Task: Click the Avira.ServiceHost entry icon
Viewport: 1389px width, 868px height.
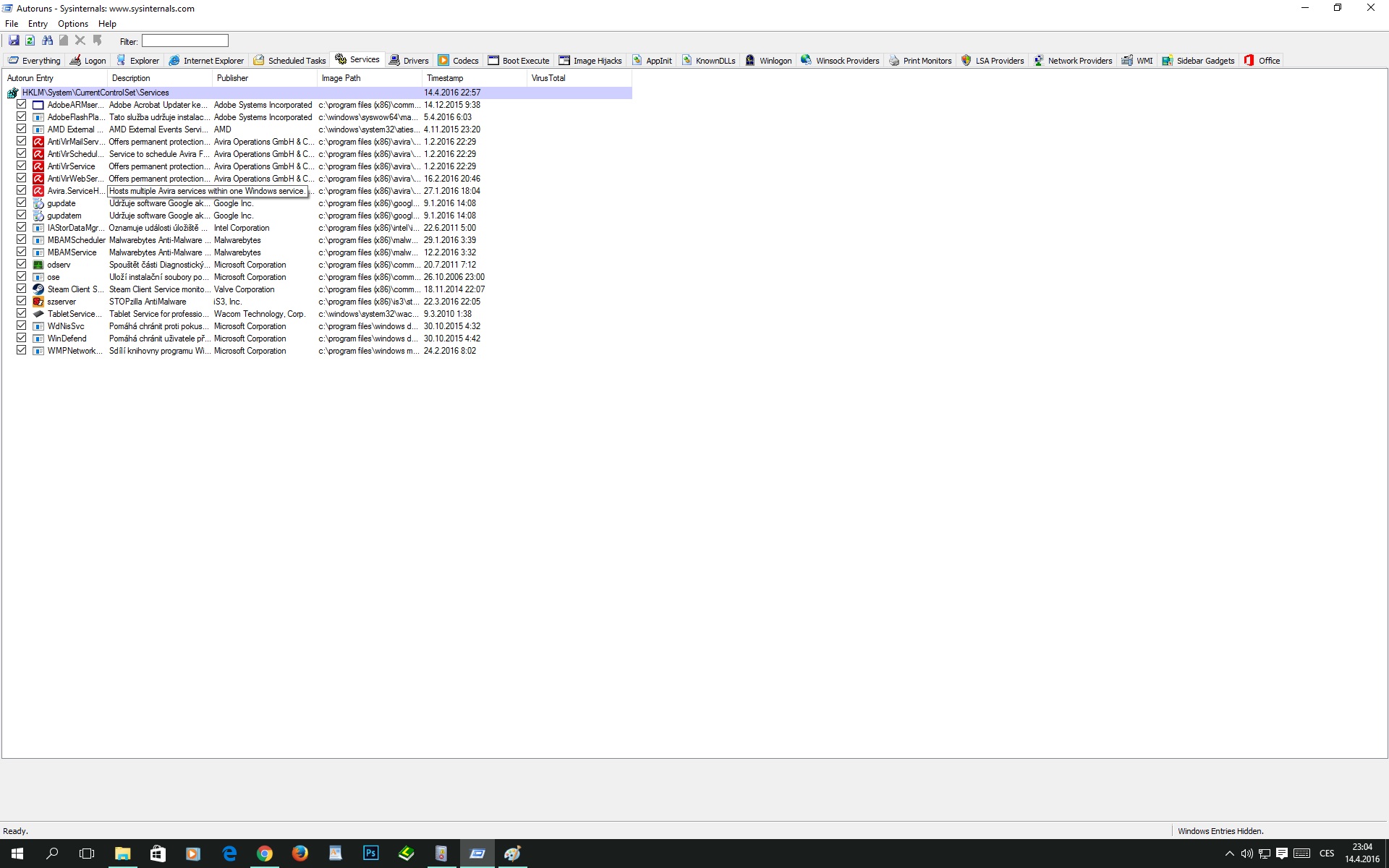Action: pos(38,191)
